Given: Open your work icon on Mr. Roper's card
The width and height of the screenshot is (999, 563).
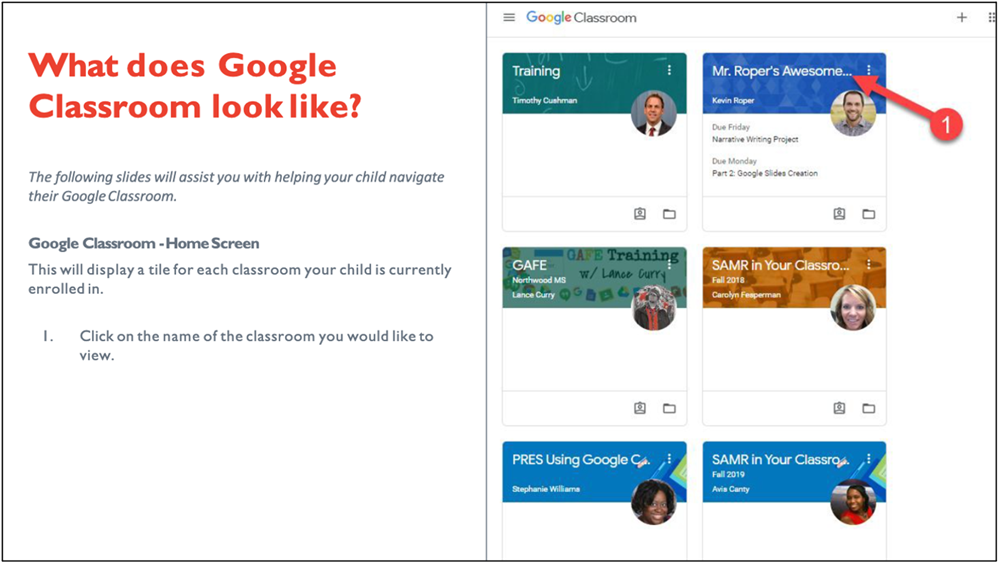Looking at the screenshot, I should click(839, 214).
